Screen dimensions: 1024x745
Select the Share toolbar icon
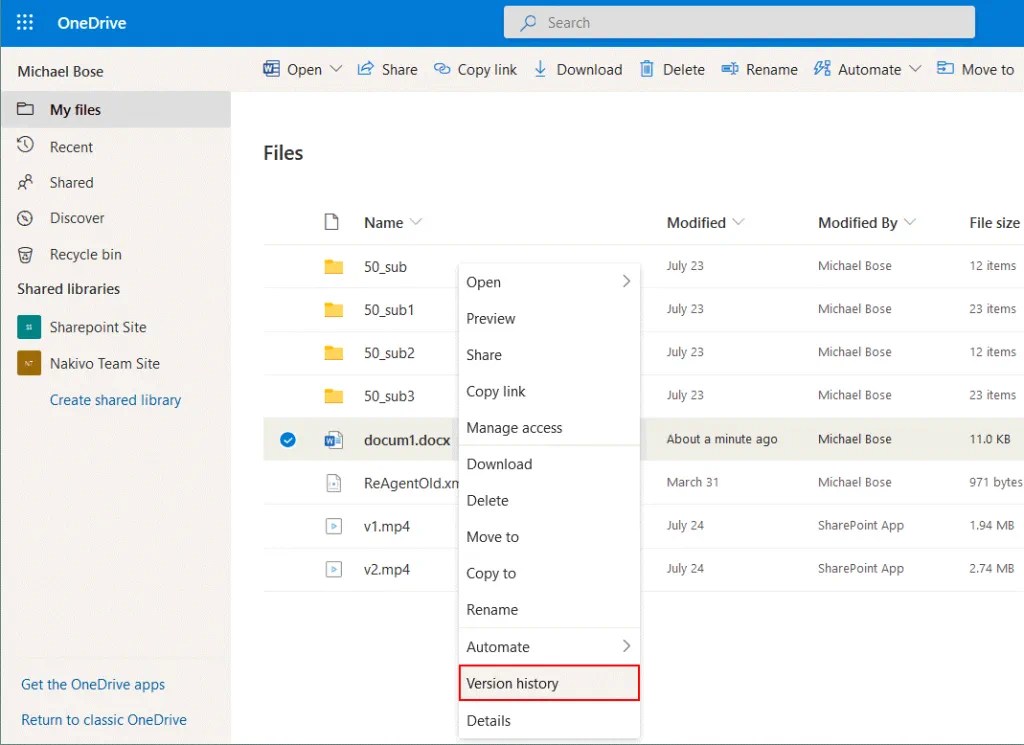387,69
